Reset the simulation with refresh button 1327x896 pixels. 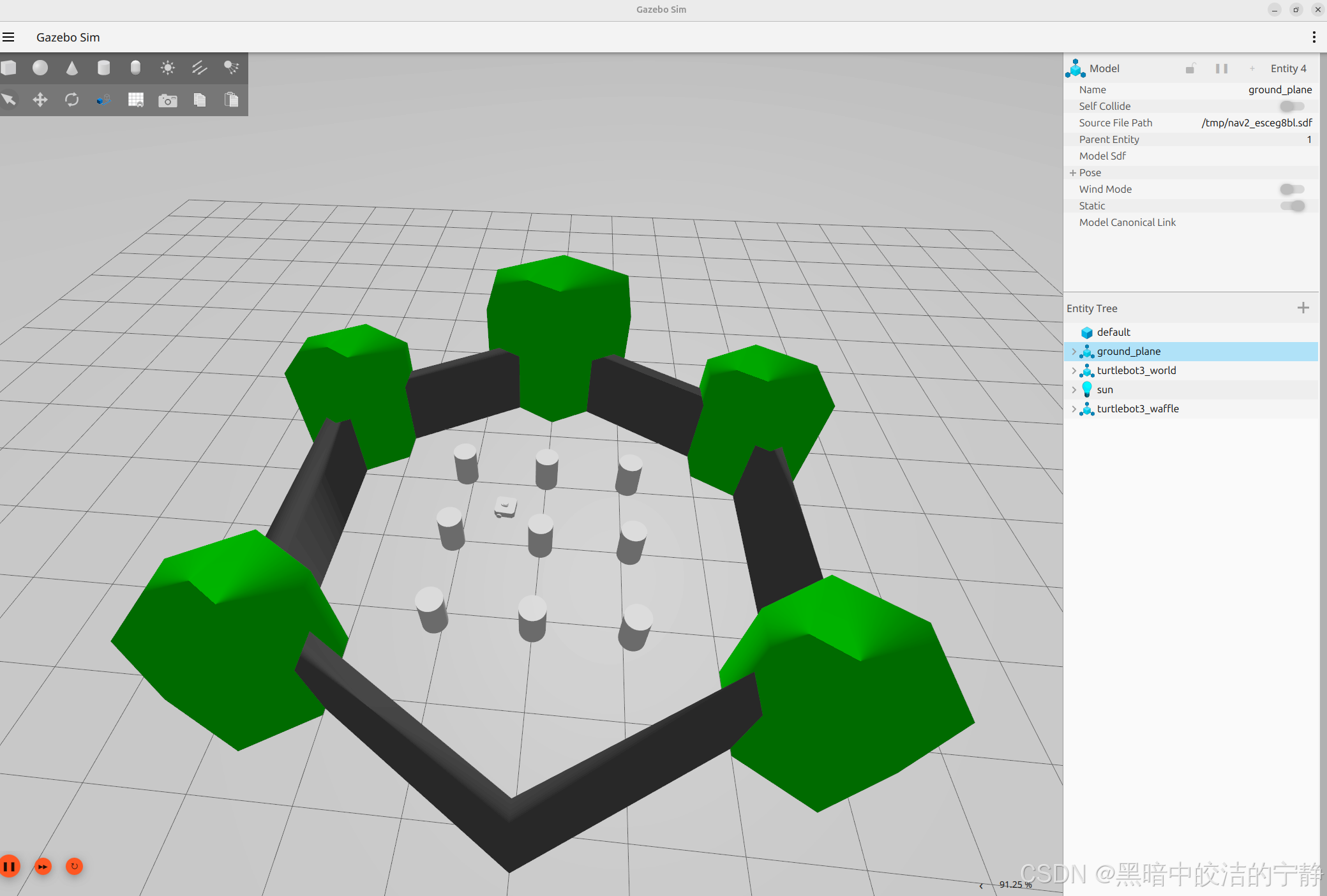coord(75,866)
